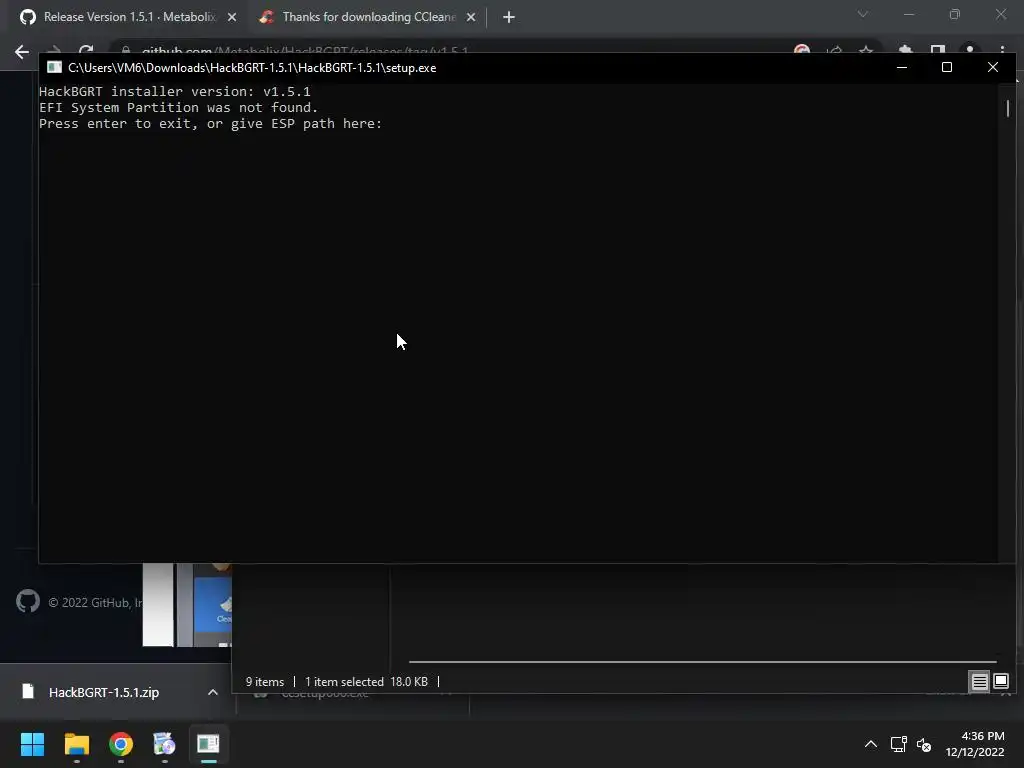1024x768 pixels.
Task: Click the 'EFI System Partition was not found' line
Action: 178,107
